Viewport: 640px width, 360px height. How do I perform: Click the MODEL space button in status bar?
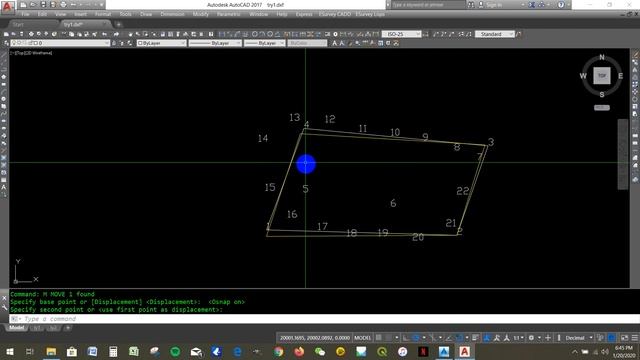(x=362, y=338)
